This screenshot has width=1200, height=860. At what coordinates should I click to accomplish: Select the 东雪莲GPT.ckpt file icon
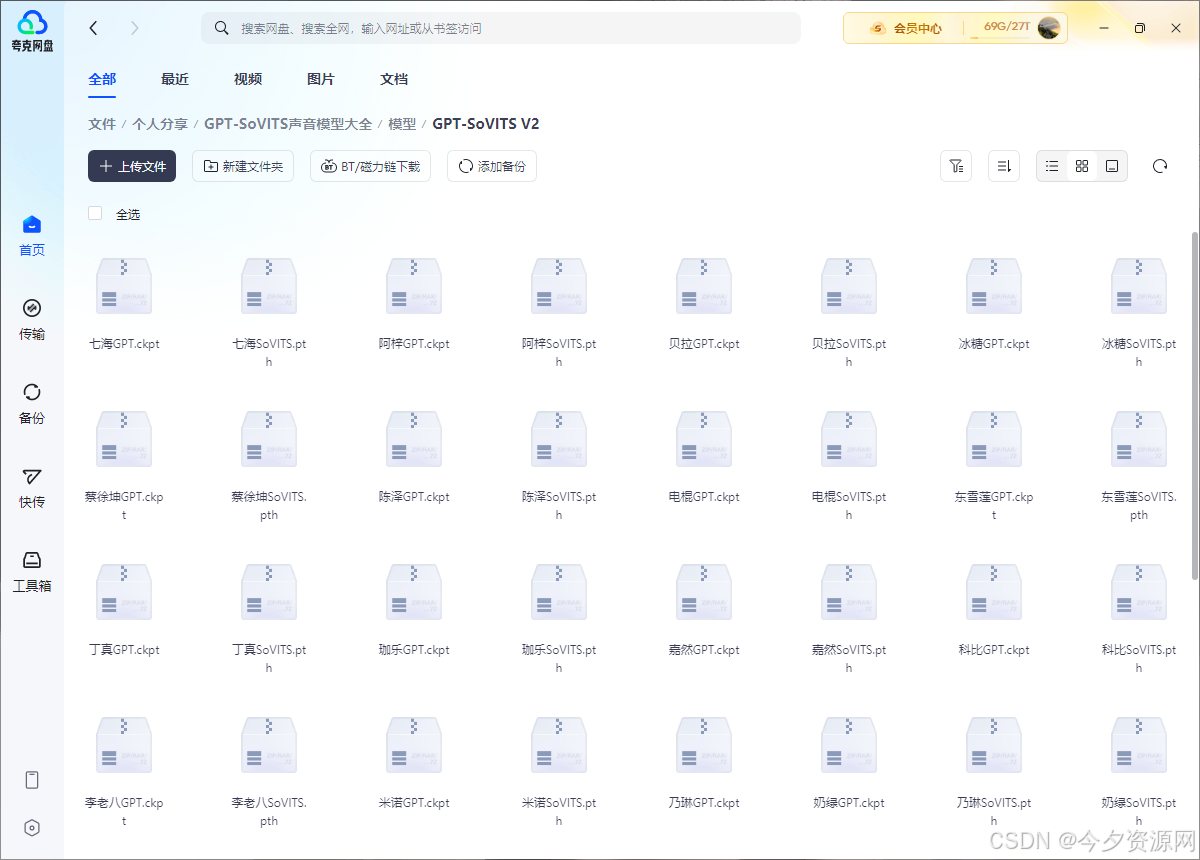point(994,439)
